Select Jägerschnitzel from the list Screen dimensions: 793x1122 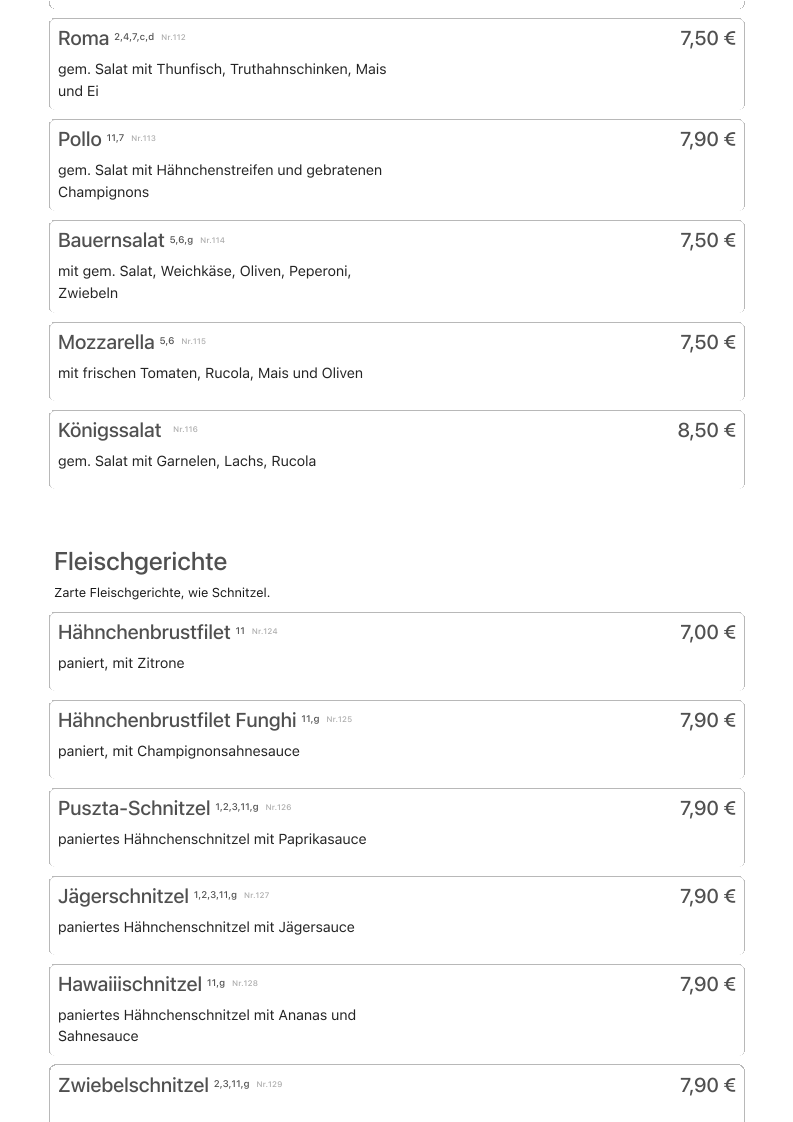[x=123, y=897]
